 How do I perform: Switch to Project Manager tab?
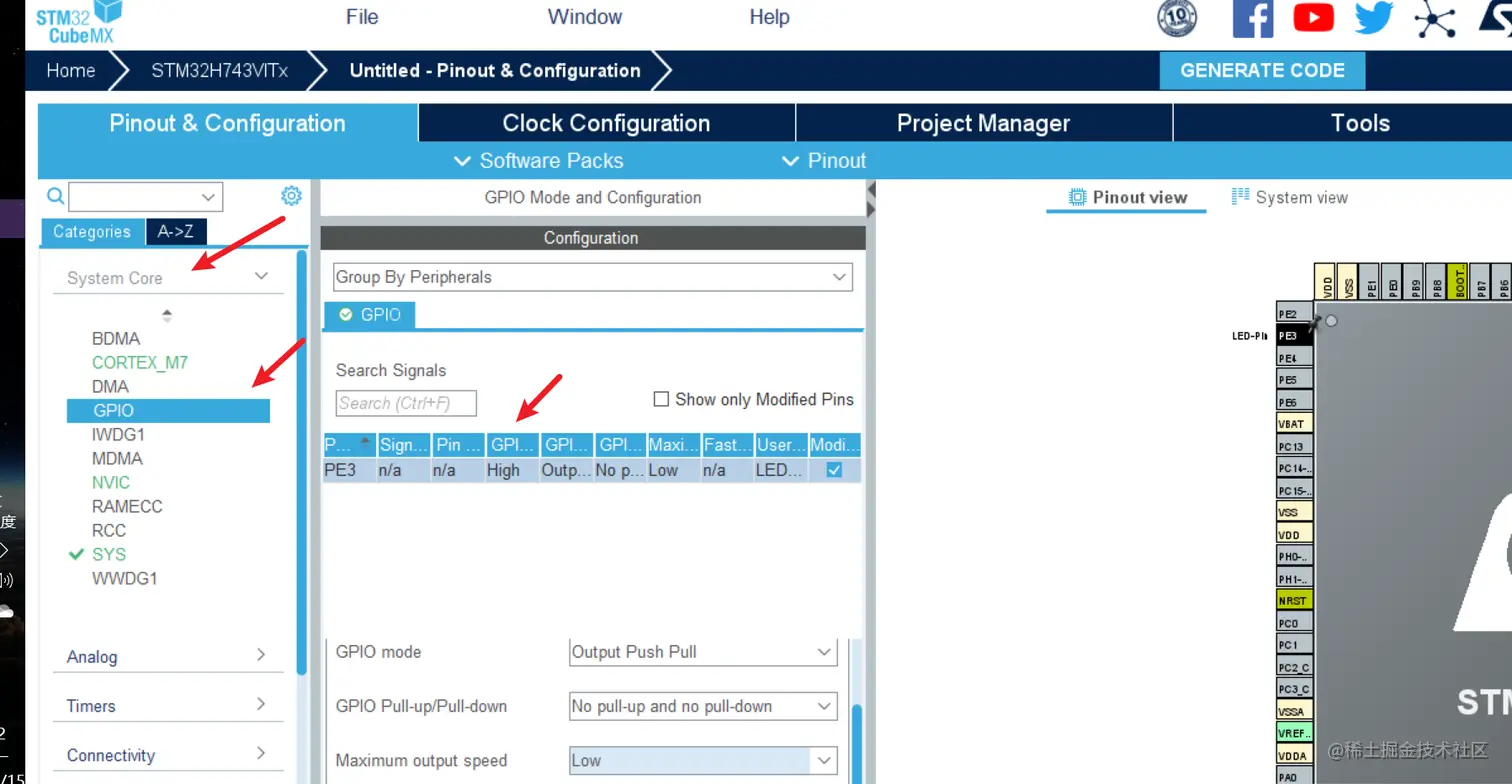tap(984, 123)
